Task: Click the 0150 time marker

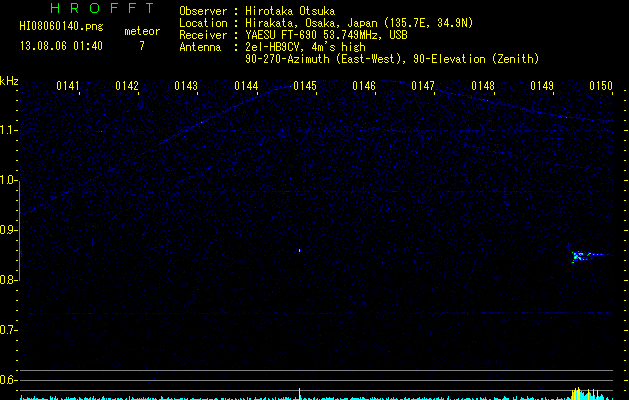Action: pyautogui.click(x=601, y=86)
